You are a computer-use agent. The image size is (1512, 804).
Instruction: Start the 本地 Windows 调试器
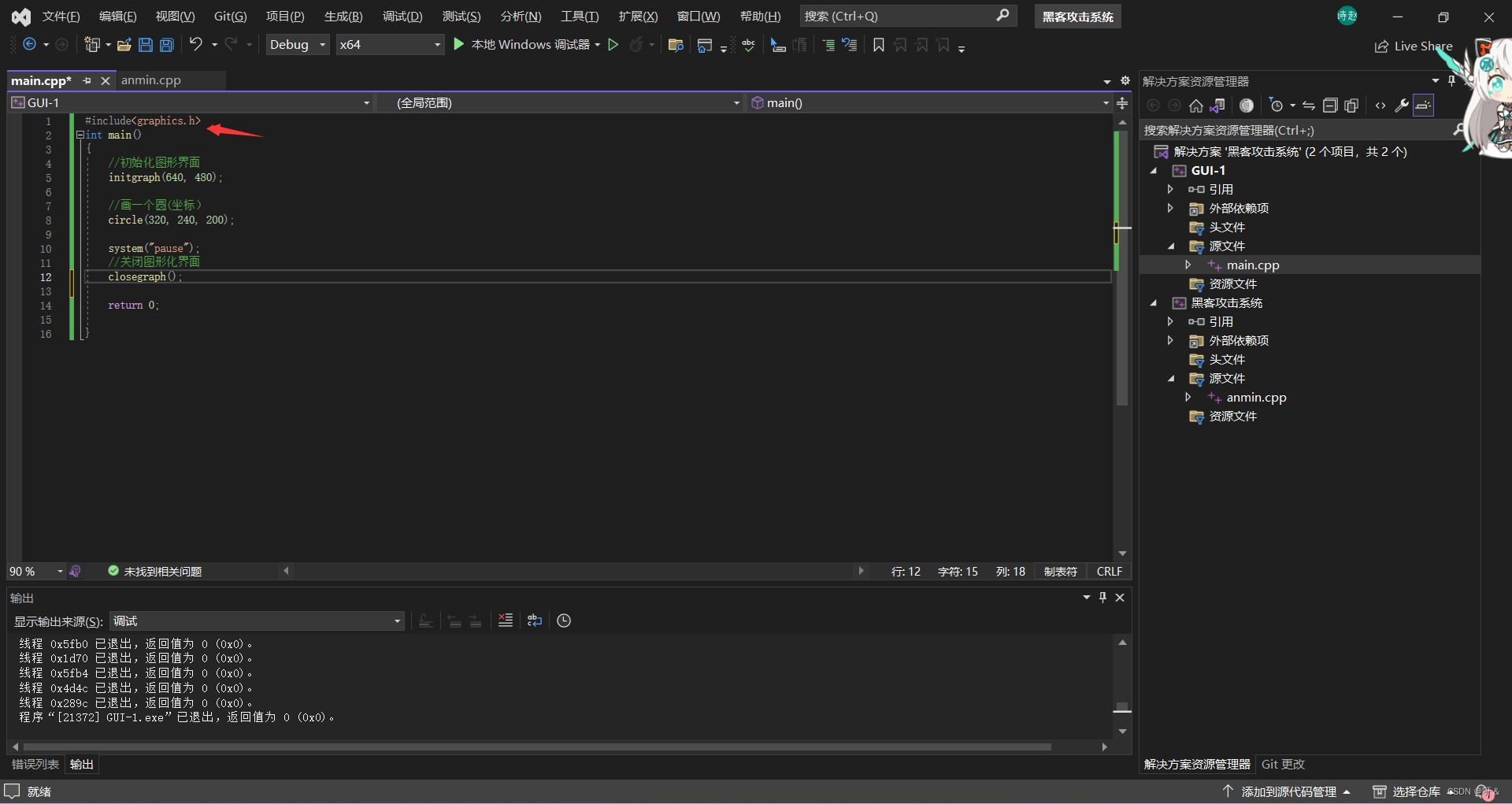coord(524,44)
